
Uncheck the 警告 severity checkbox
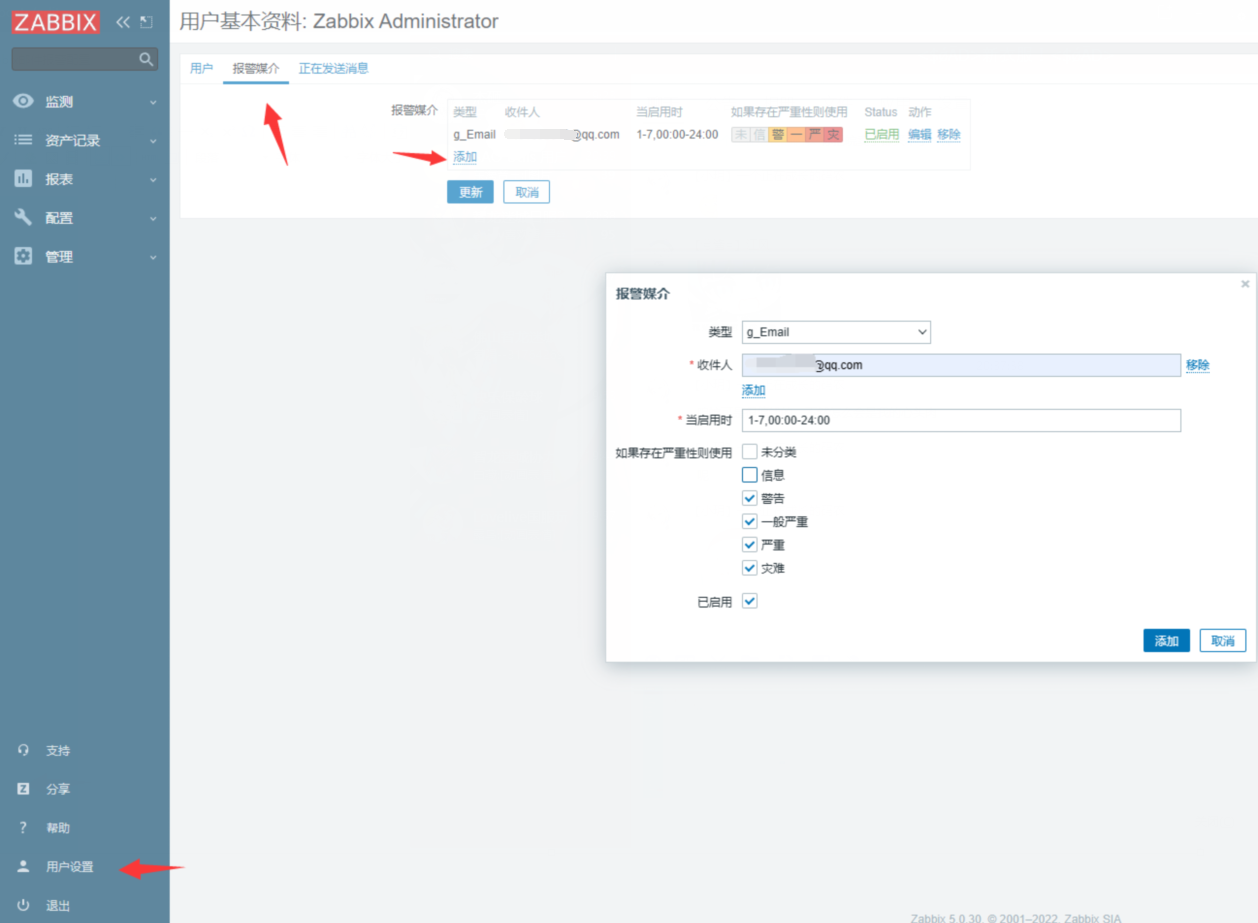coord(749,498)
